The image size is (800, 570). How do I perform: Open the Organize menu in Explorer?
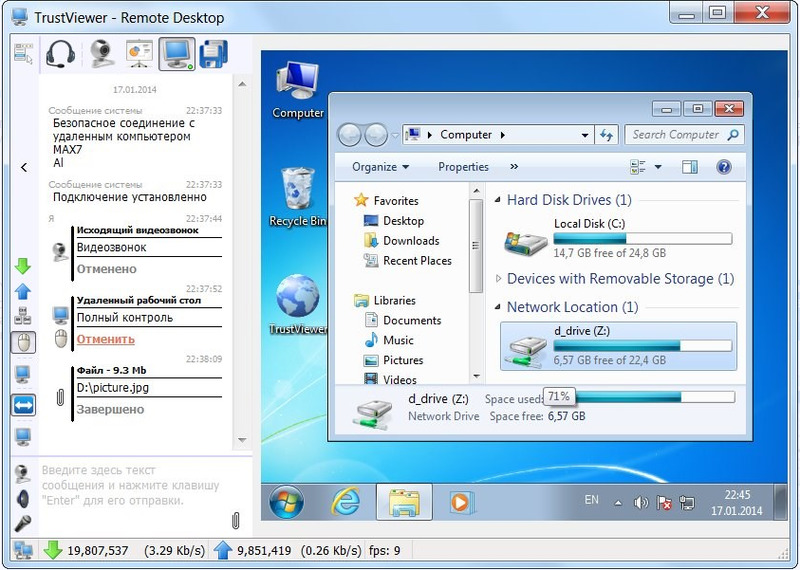[381, 167]
